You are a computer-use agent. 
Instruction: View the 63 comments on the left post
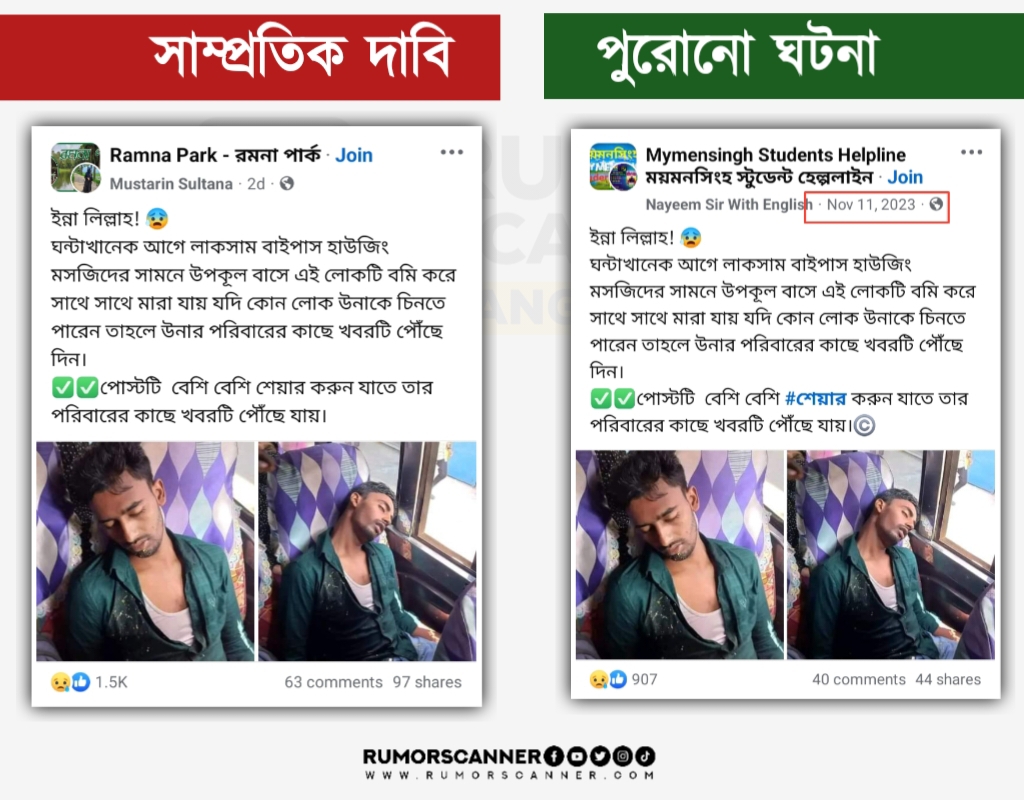[333, 682]
